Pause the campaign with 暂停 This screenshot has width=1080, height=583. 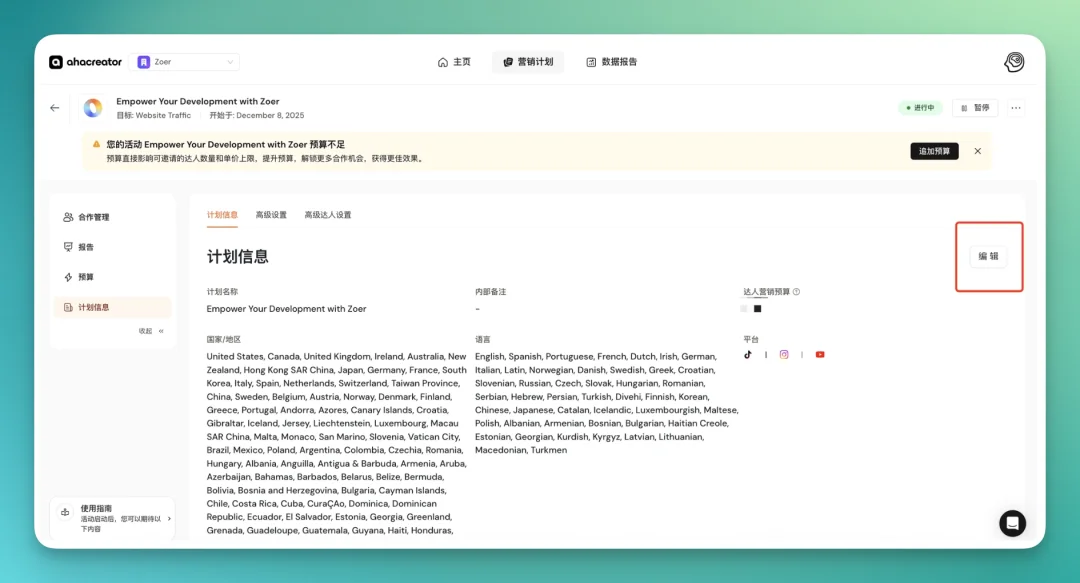(x=972, y=107)
